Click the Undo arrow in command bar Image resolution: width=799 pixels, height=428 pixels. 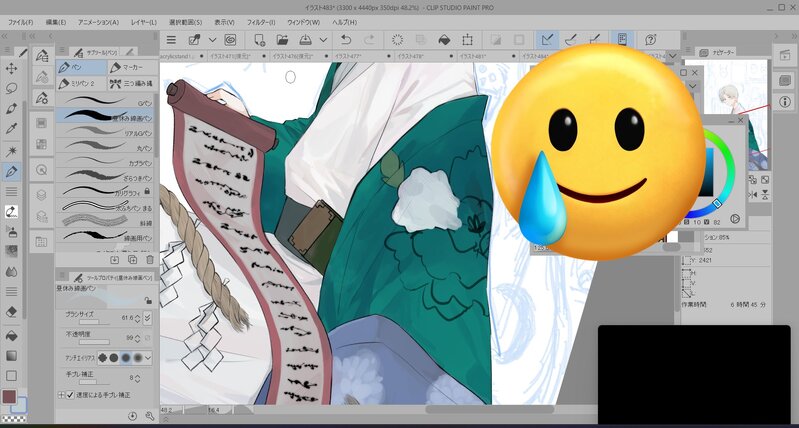click(x=344, y=40)
